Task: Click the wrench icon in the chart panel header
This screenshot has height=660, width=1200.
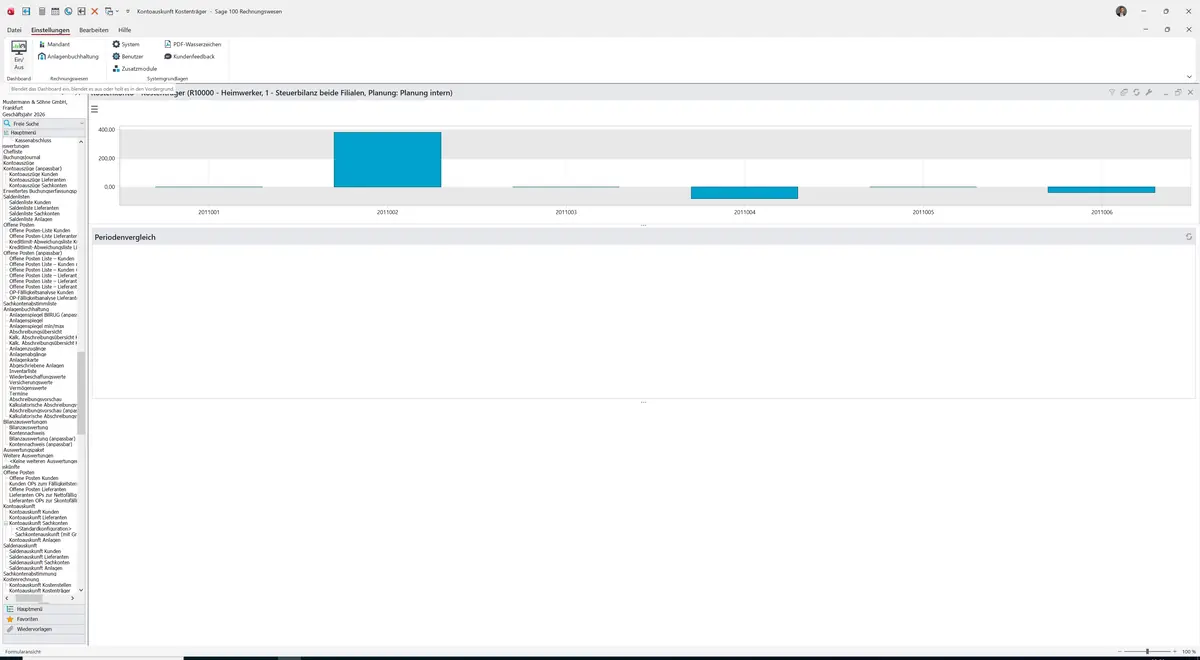Action: pyautogui.click(x=1149, y=92)
